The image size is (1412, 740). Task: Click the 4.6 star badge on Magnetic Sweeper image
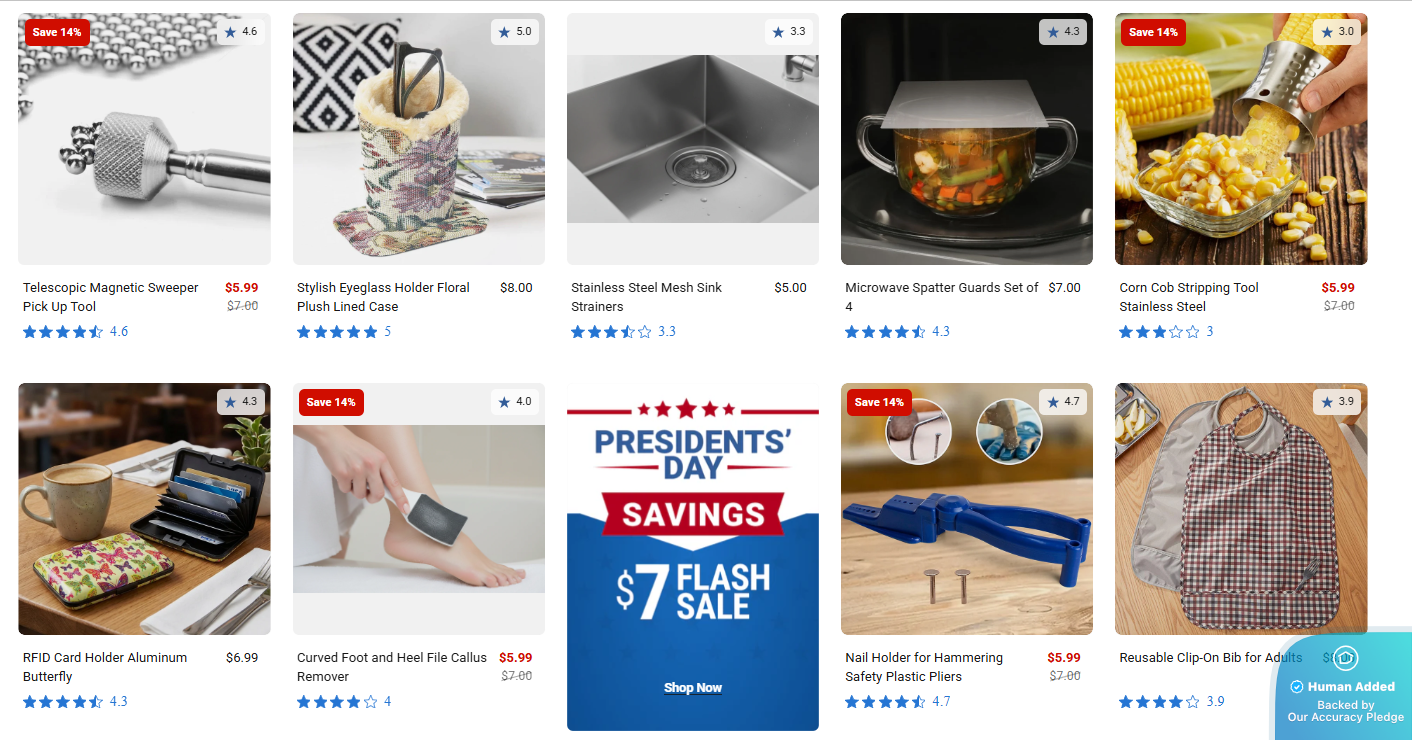(240, 32)
